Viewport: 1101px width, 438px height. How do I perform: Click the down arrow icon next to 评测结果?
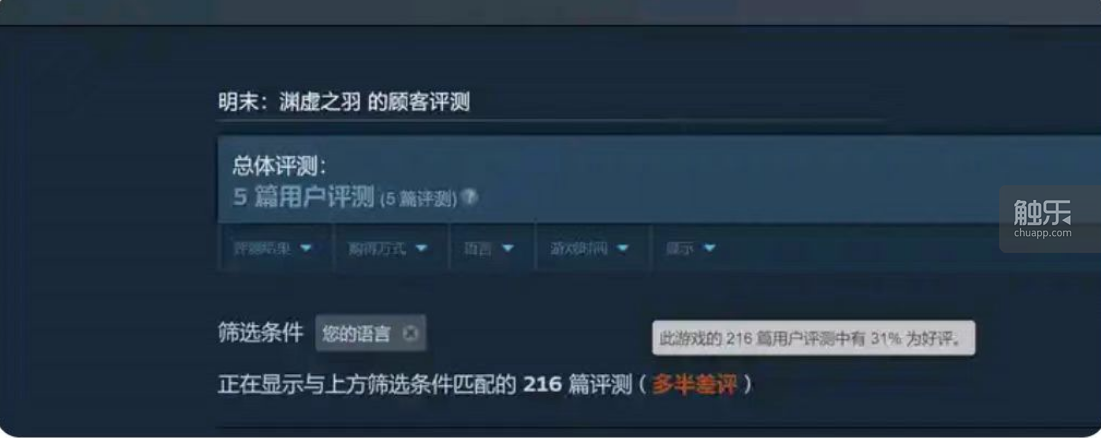tap(306, 248)
